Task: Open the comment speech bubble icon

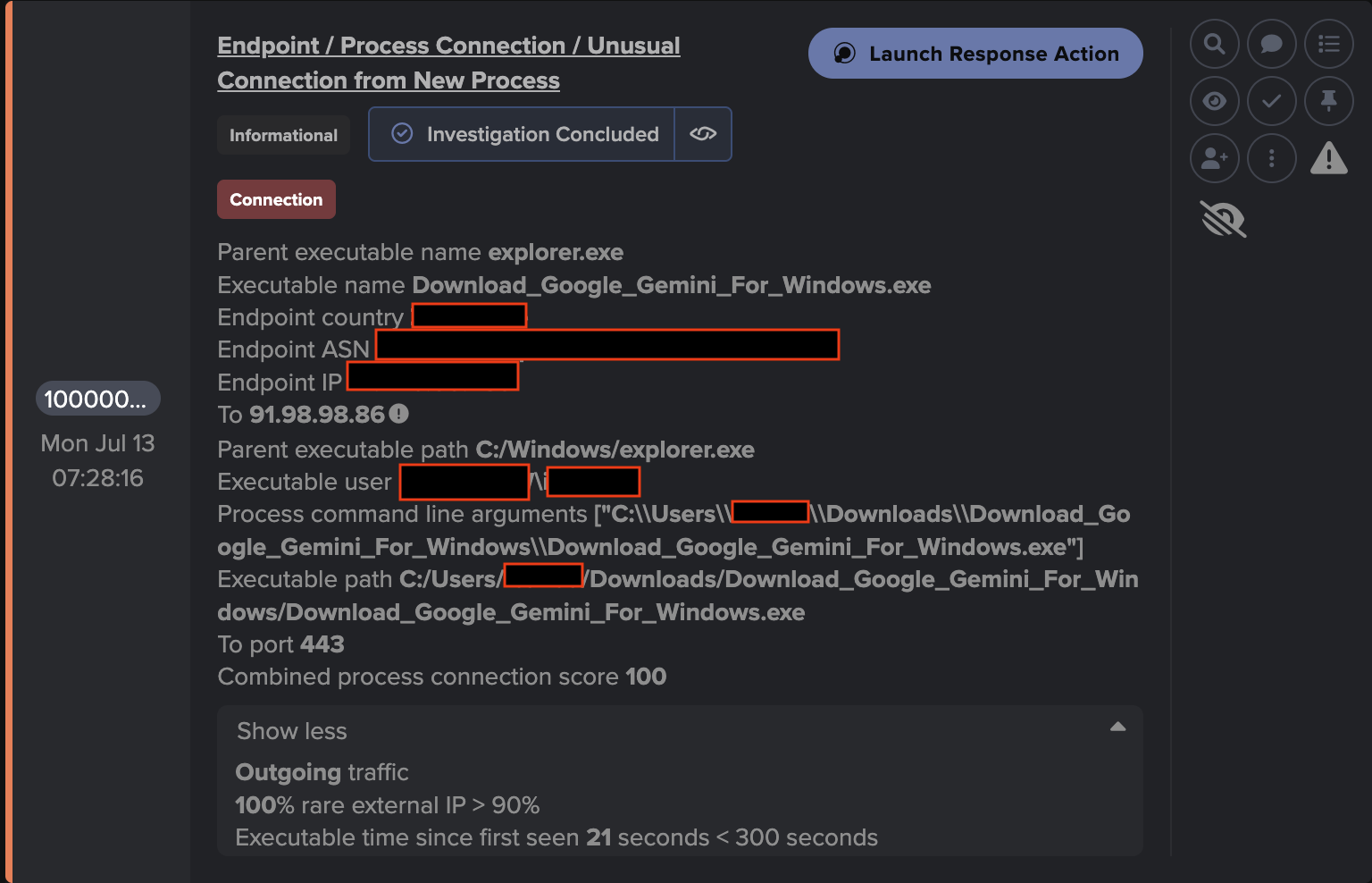Action: pyautogui.click(x=1271, y=44)
